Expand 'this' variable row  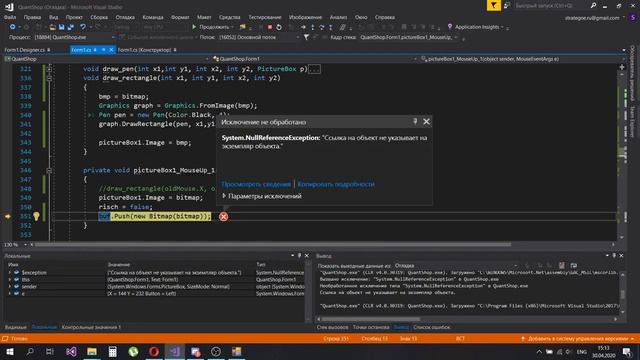[x=10, y=280]
